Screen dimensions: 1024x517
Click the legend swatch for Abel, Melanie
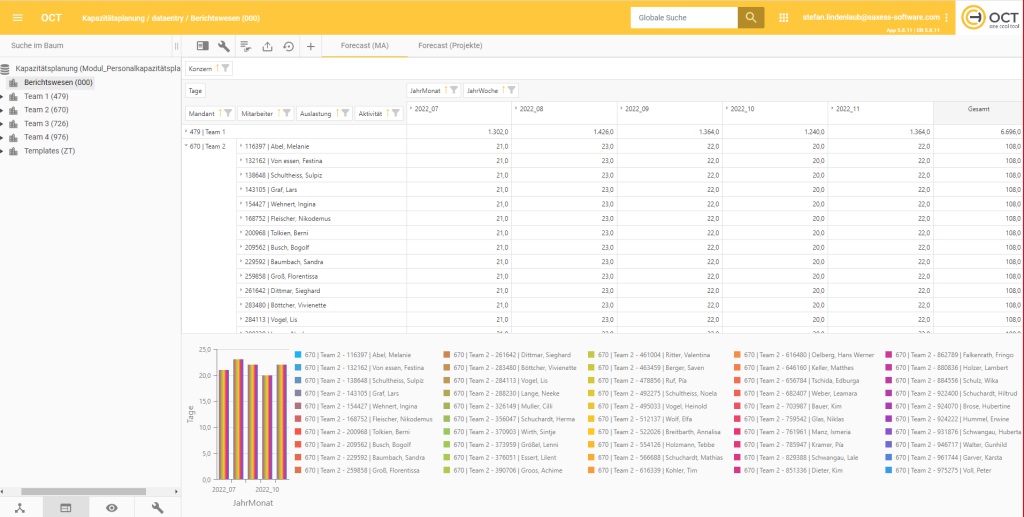point(299,355)
